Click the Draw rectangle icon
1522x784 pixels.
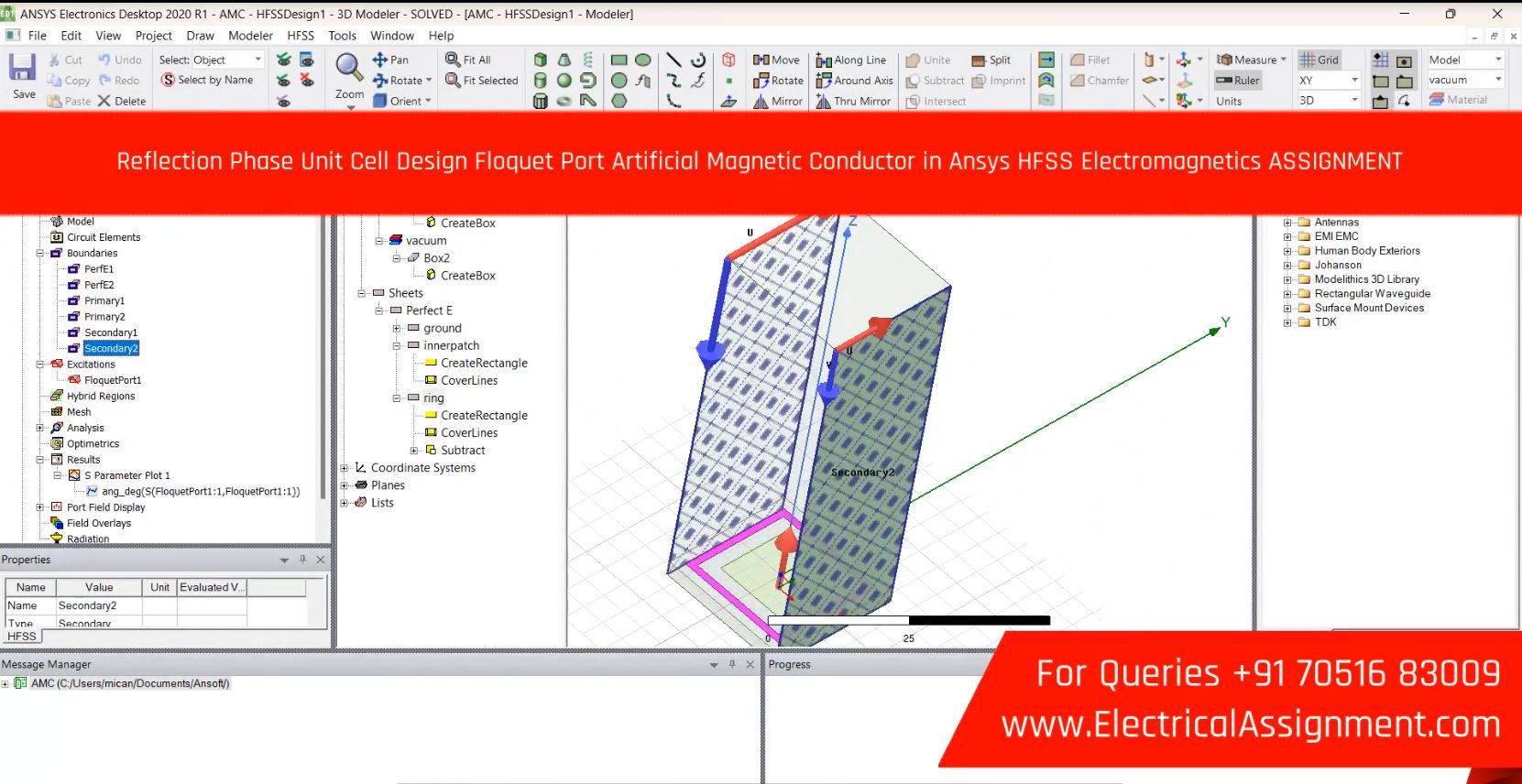[619, 60]
